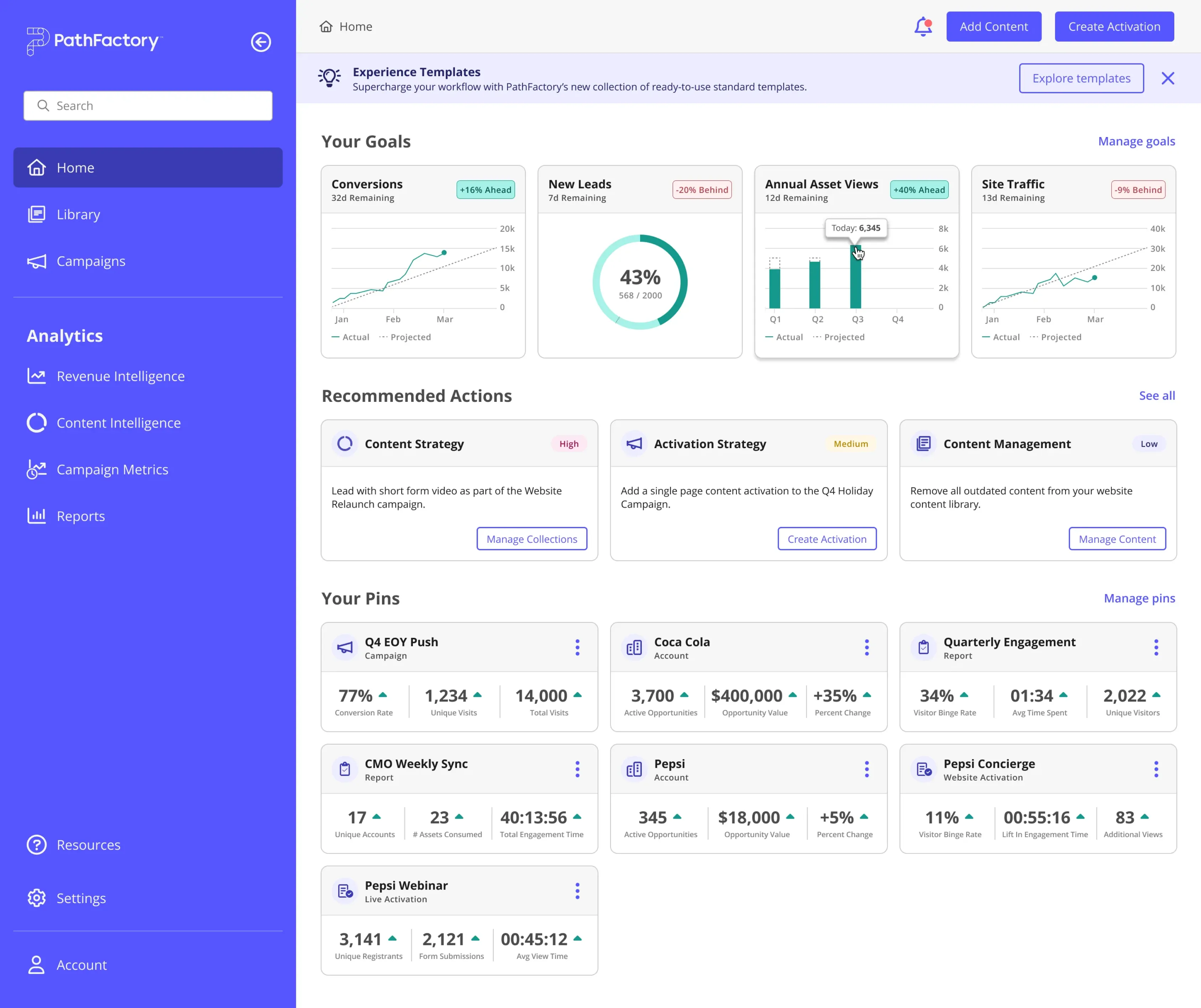Image resolution: width=1201 pixels, height=1008 pixels.
Task: Click the Q4 EOY Push campaign icon
Action: point(345,647)
